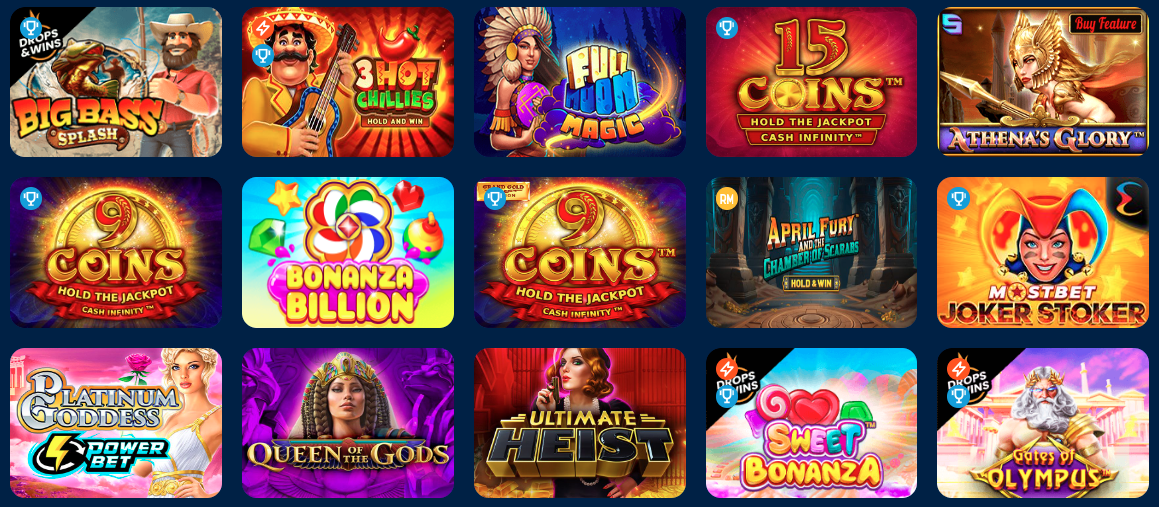Open the Bonanza Billion game
Viewport: 1159px width, 507px height.
347,252
